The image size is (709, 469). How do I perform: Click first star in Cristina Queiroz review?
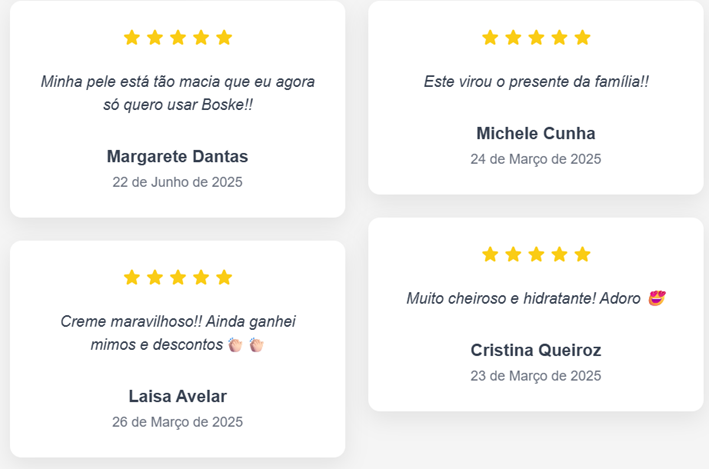[x=490, y=254]
